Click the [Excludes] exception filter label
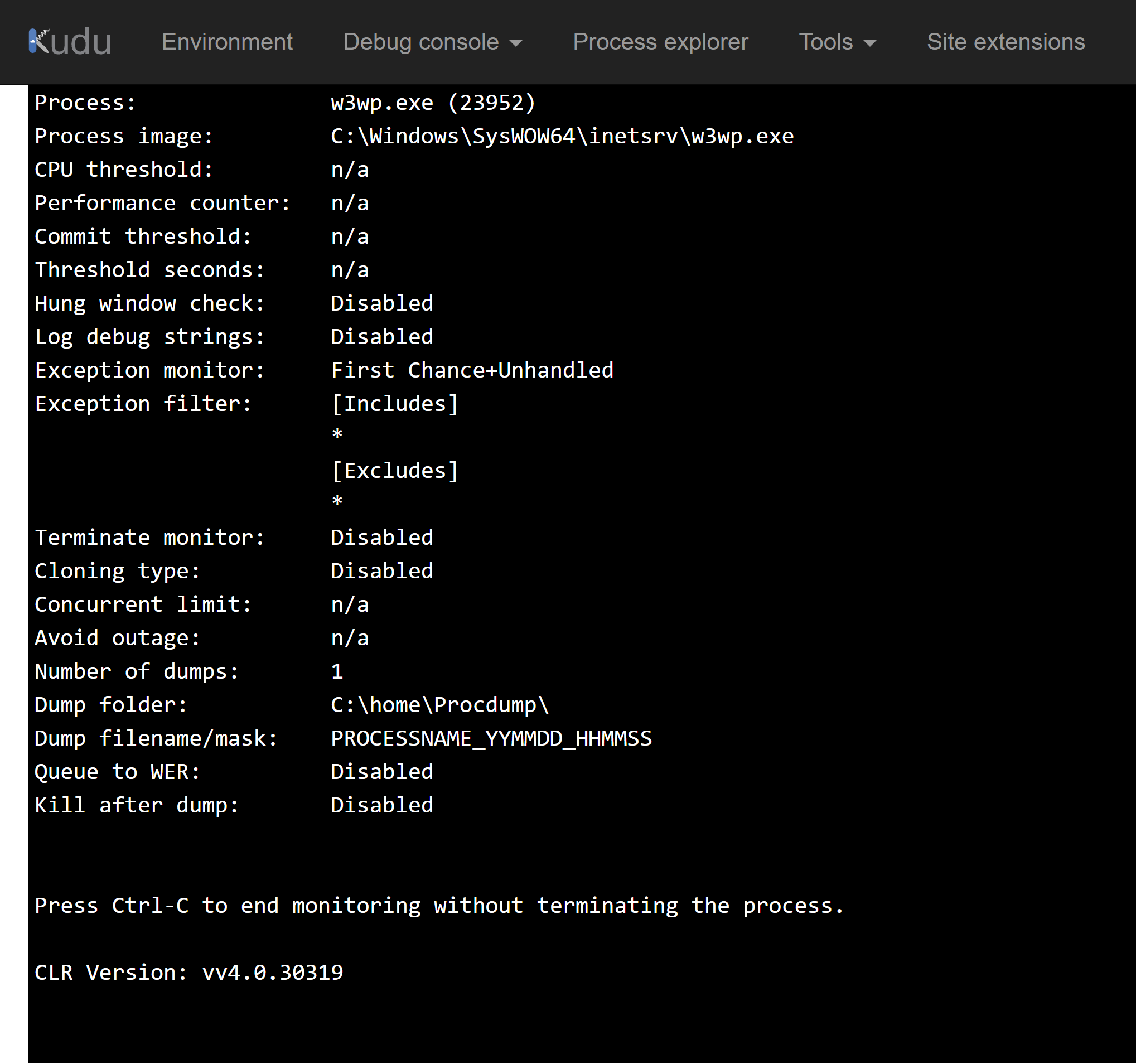 [394, 470]
